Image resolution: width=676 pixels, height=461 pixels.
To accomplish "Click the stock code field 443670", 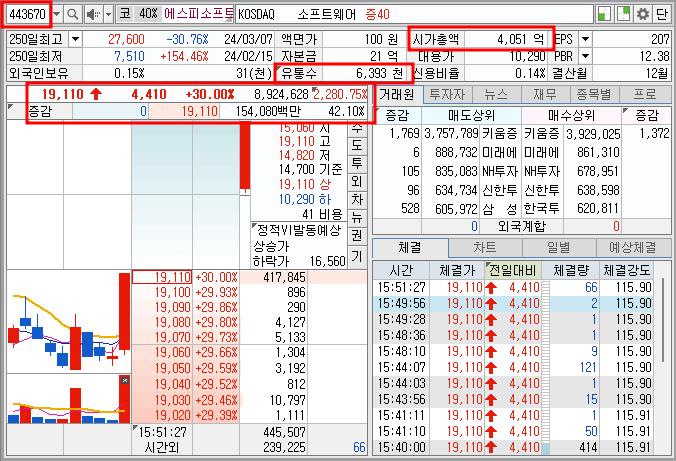I will (28, 14).
